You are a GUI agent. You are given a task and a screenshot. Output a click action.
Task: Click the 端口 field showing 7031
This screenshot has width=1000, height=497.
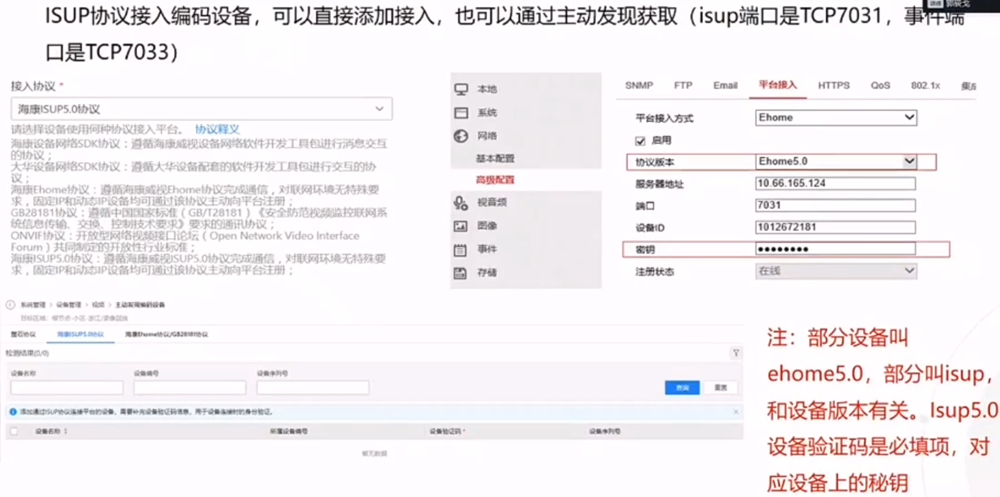(835, 205)
